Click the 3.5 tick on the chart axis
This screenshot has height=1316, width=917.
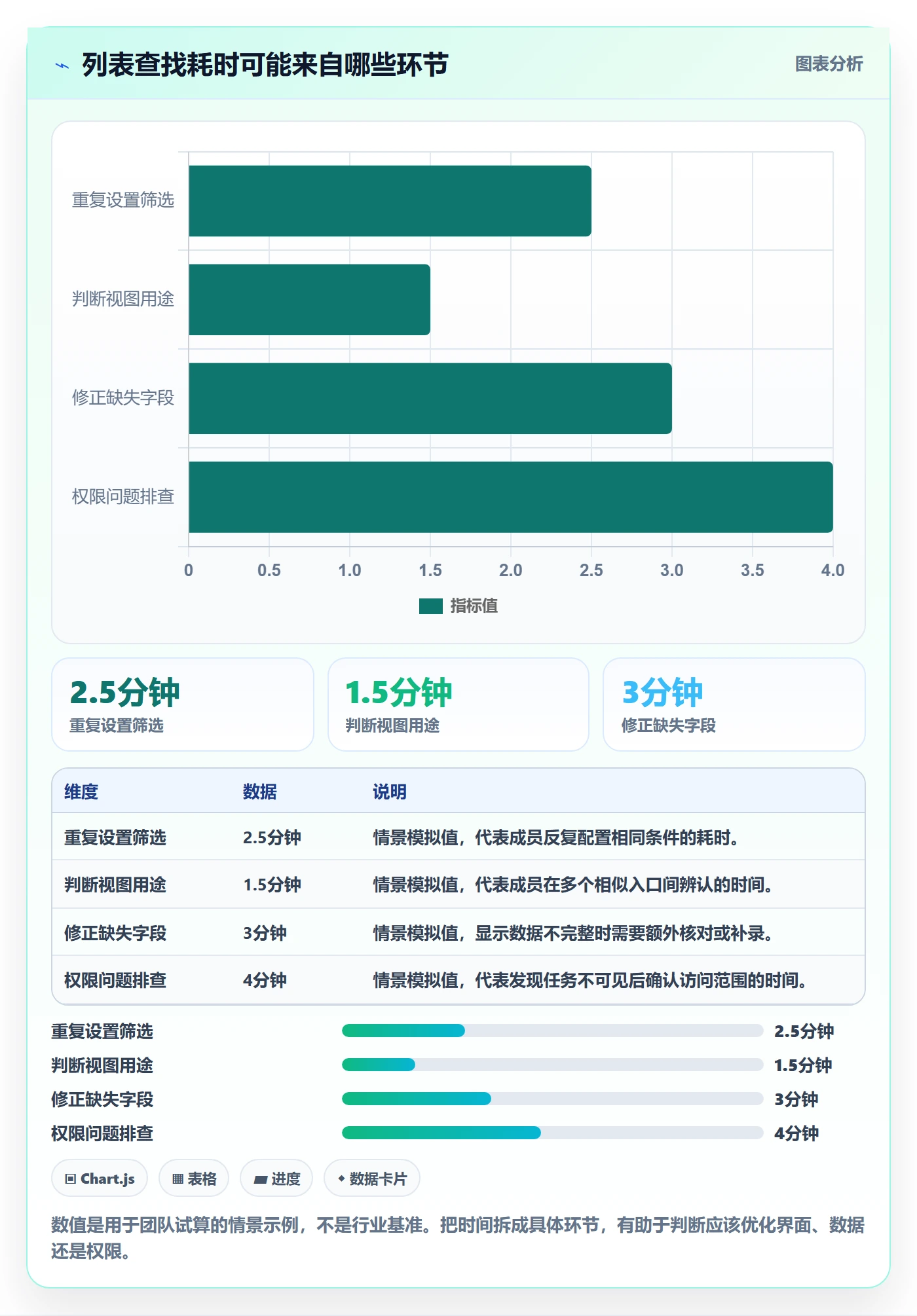[752, 570]
